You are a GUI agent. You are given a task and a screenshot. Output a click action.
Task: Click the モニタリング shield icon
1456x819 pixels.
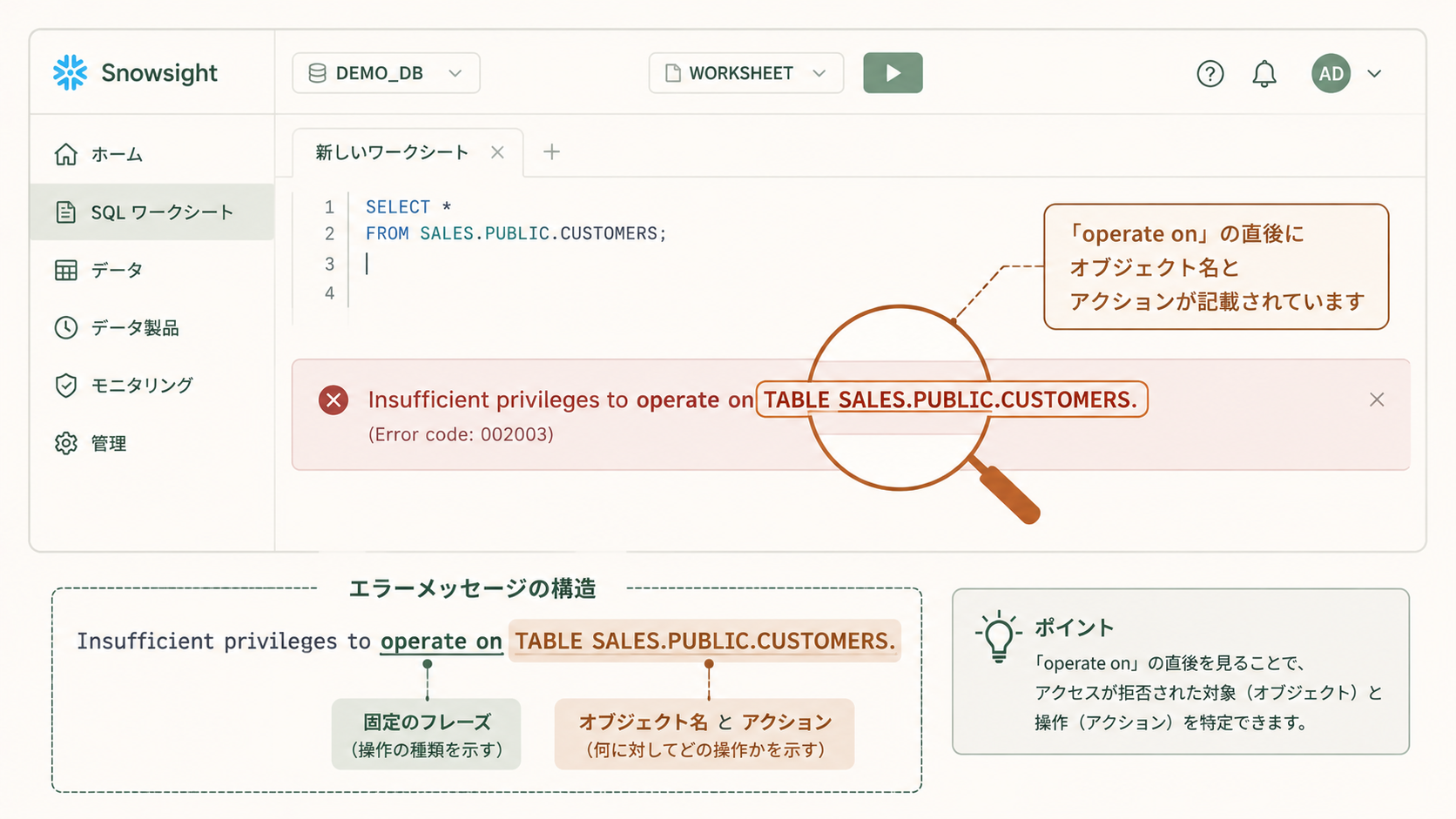coord(66,386)
